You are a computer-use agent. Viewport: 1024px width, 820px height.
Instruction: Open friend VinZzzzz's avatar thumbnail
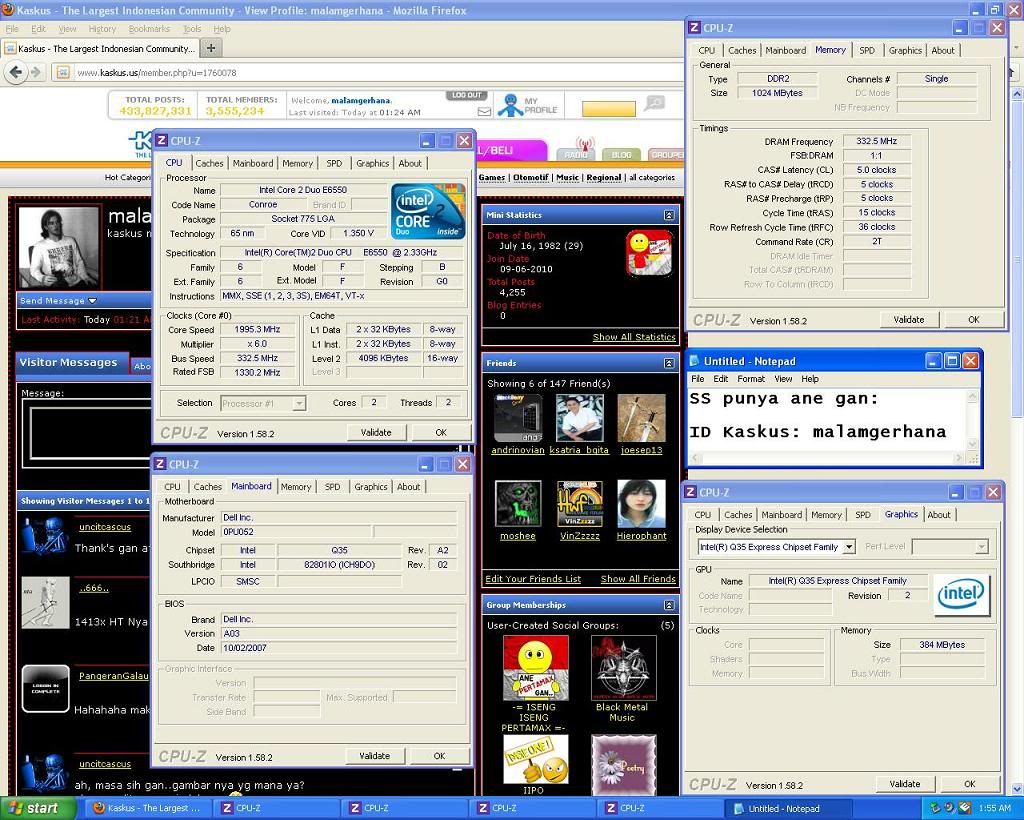[579, 503]
